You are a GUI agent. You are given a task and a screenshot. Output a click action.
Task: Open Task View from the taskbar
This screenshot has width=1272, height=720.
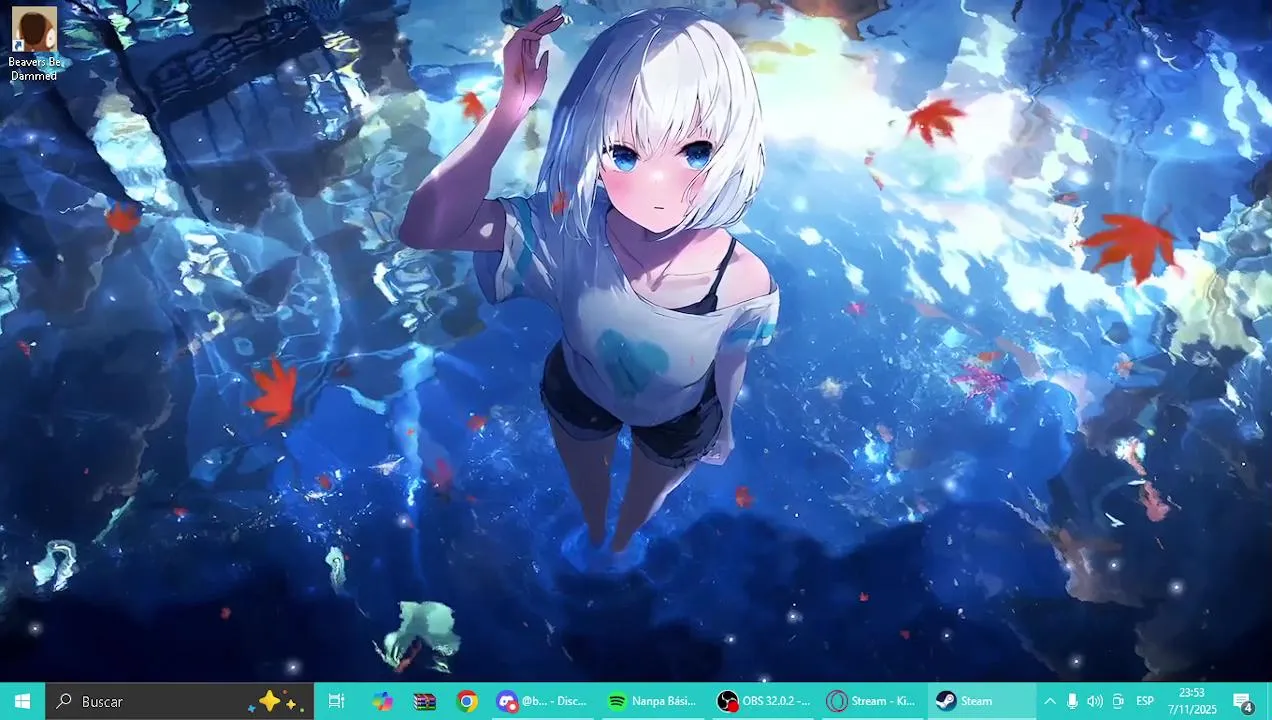[x=336, y=701]
